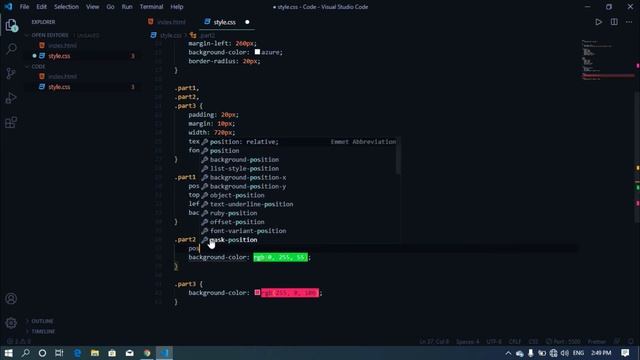Expand the OUTLINE section
Viewport: 640px width, 360px height.
(42, 321)
